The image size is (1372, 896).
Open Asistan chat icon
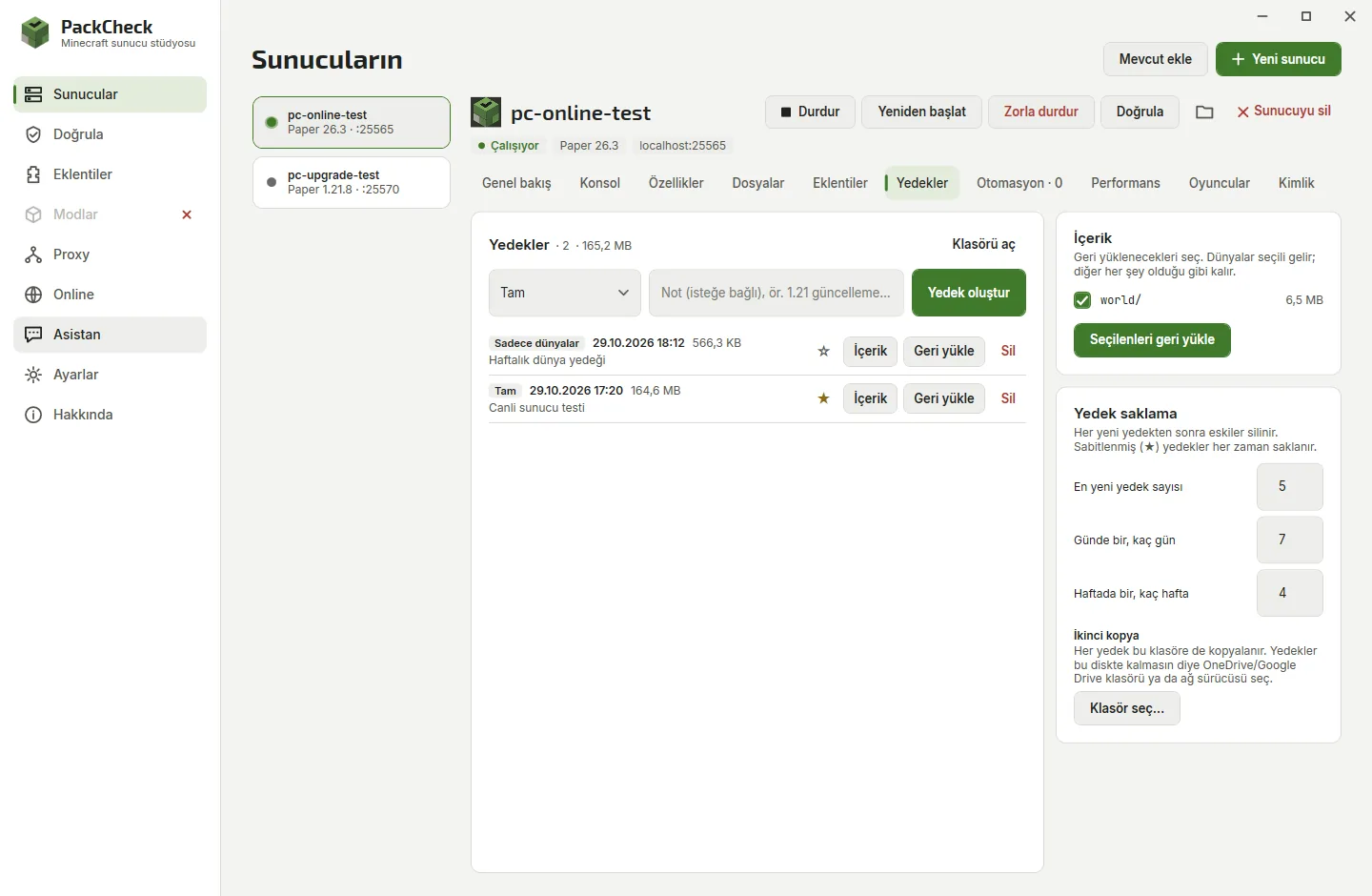click(33, 335)
